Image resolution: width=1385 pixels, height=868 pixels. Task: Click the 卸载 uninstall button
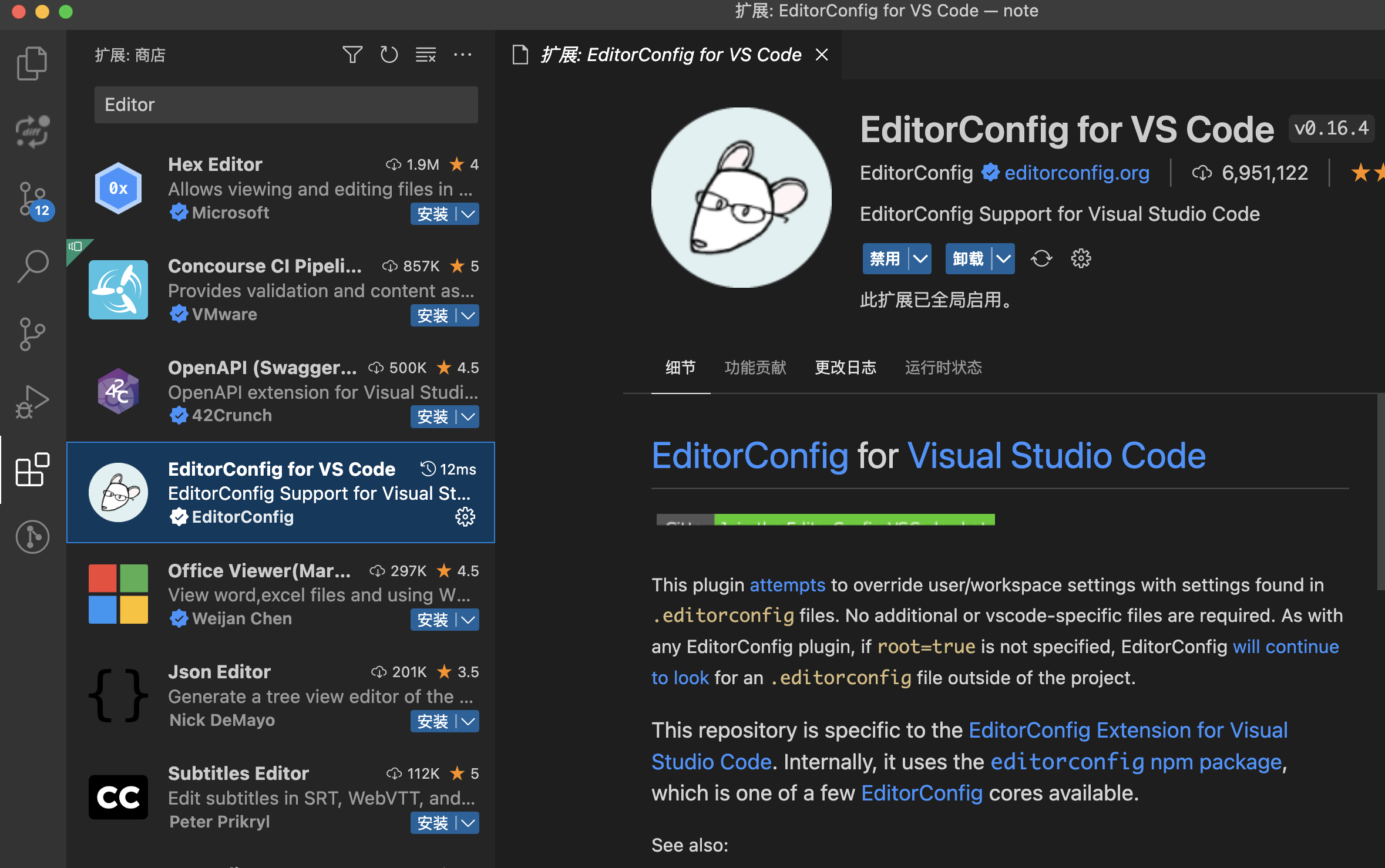coord(968,259)
